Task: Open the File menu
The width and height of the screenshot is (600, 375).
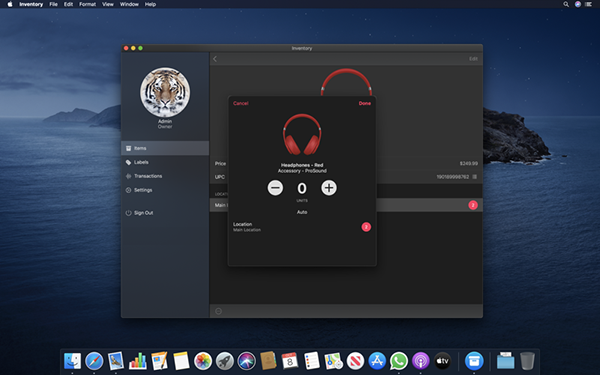Action: 54,4
